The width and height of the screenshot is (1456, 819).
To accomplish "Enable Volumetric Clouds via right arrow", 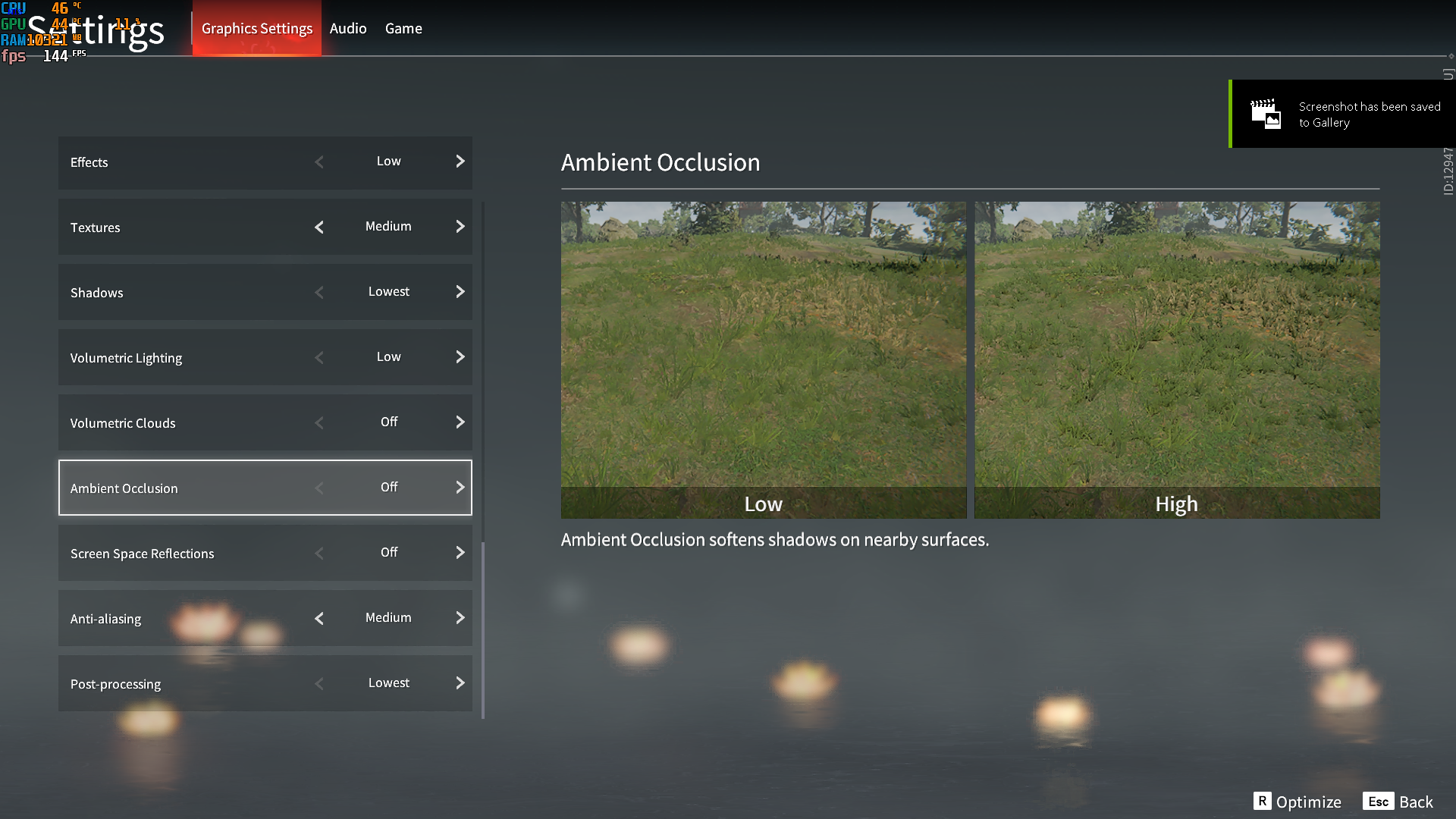I will click(x=460, y=422).
